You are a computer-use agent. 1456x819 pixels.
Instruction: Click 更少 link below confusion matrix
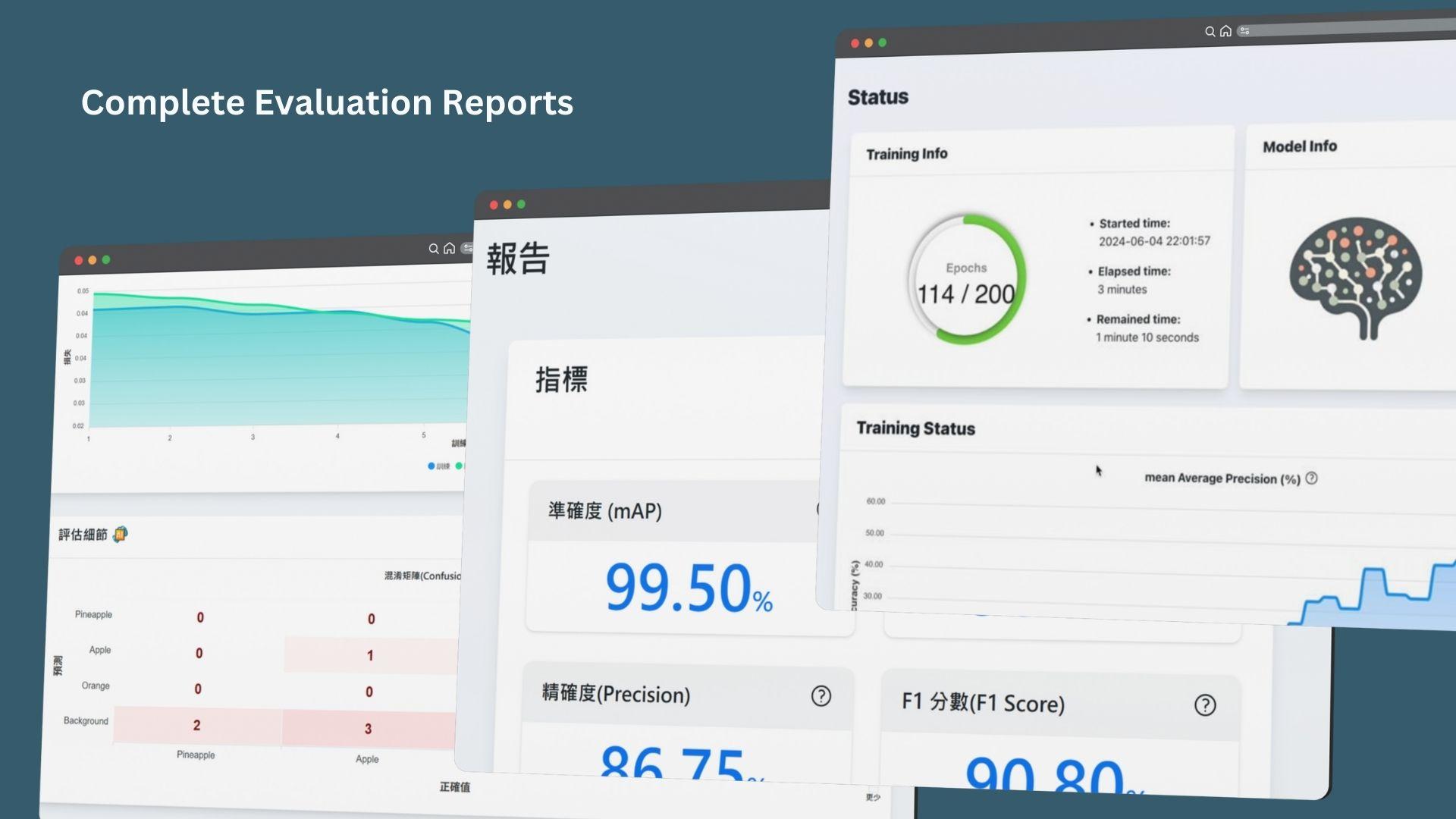[873, 797]
